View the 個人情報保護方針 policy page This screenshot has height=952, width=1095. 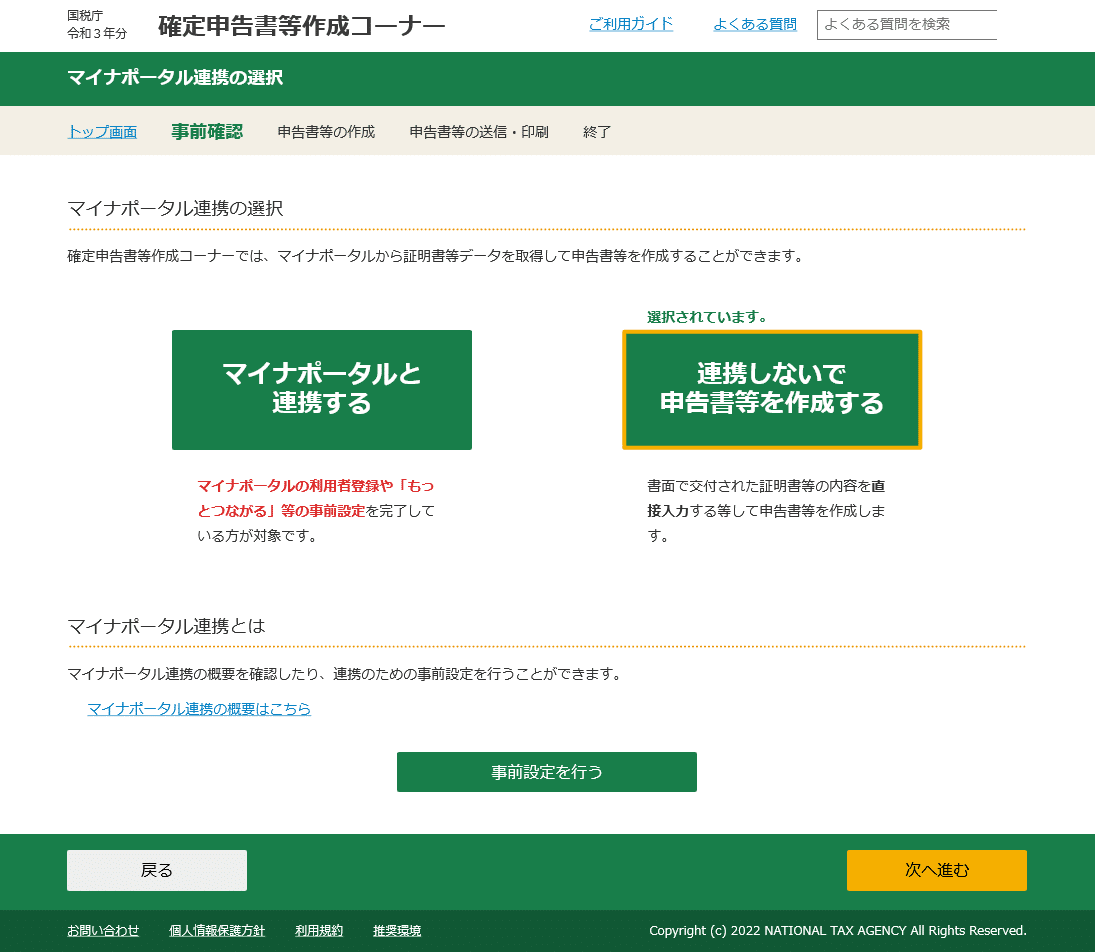click(x=217, y=930)
